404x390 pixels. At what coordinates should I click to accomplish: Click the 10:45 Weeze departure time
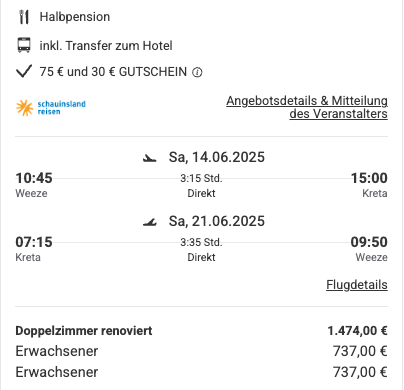pos(34,178)
